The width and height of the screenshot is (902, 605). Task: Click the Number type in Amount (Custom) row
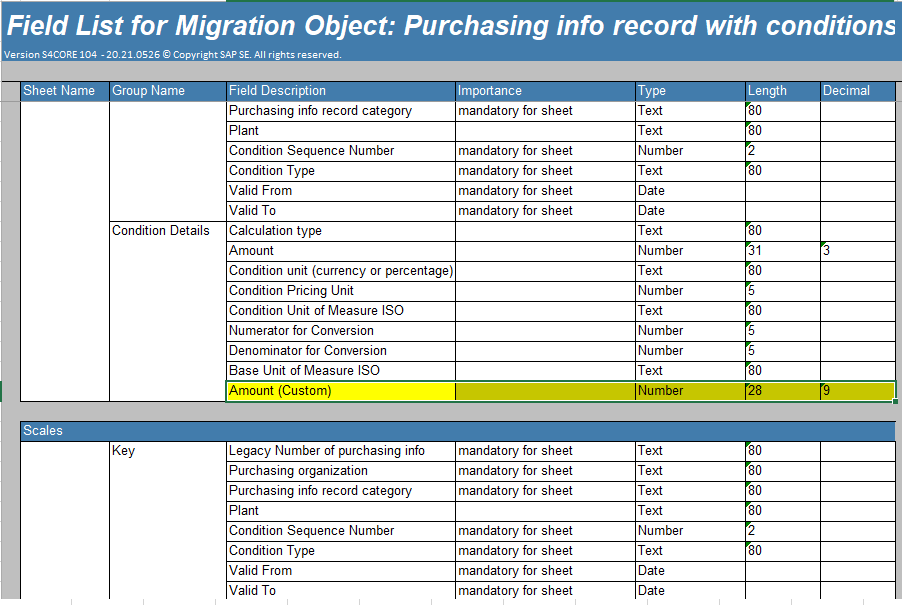[x=690, y=391]
